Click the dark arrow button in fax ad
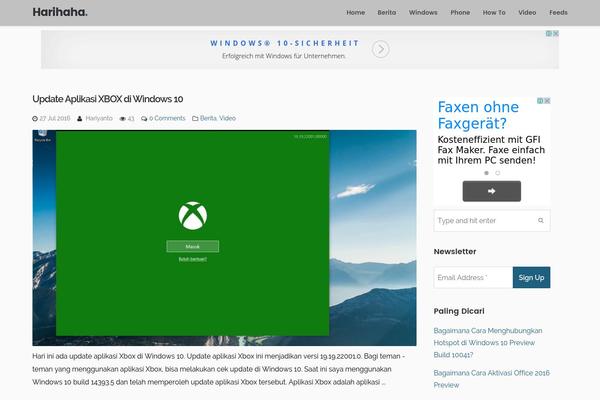The width and height of the screenshot is (600, 400). coord(492,191)
